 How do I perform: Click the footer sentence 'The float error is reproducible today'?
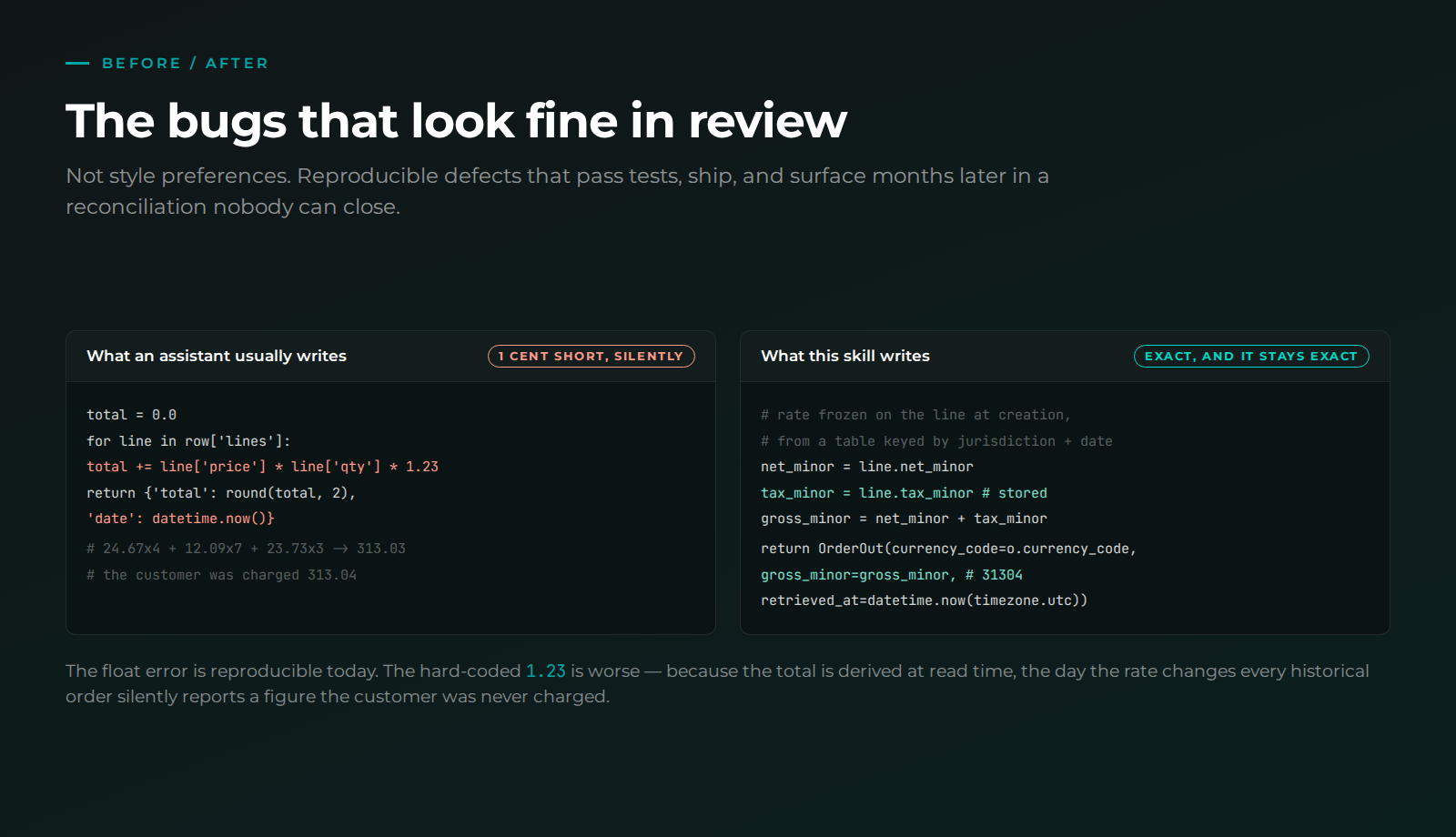pyautogui.click(x=222, y=671)
